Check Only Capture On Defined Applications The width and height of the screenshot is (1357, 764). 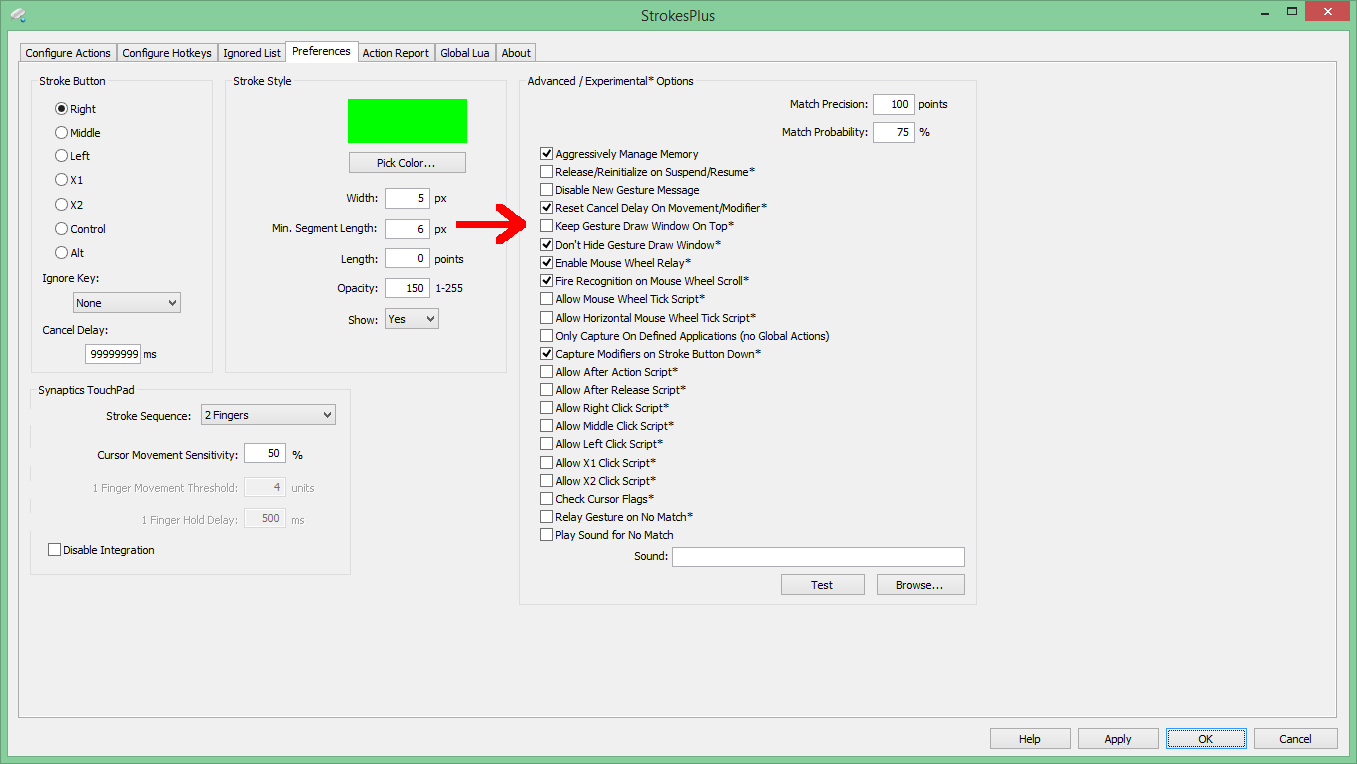pos(547,336)
